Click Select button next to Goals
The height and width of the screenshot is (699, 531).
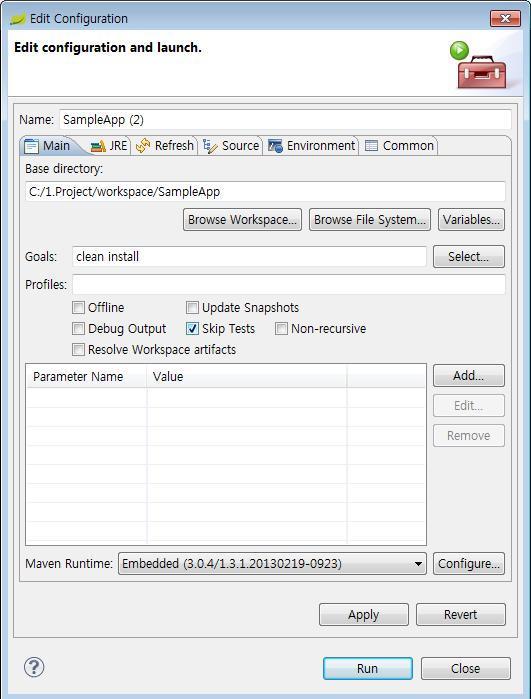pos(469,257)
